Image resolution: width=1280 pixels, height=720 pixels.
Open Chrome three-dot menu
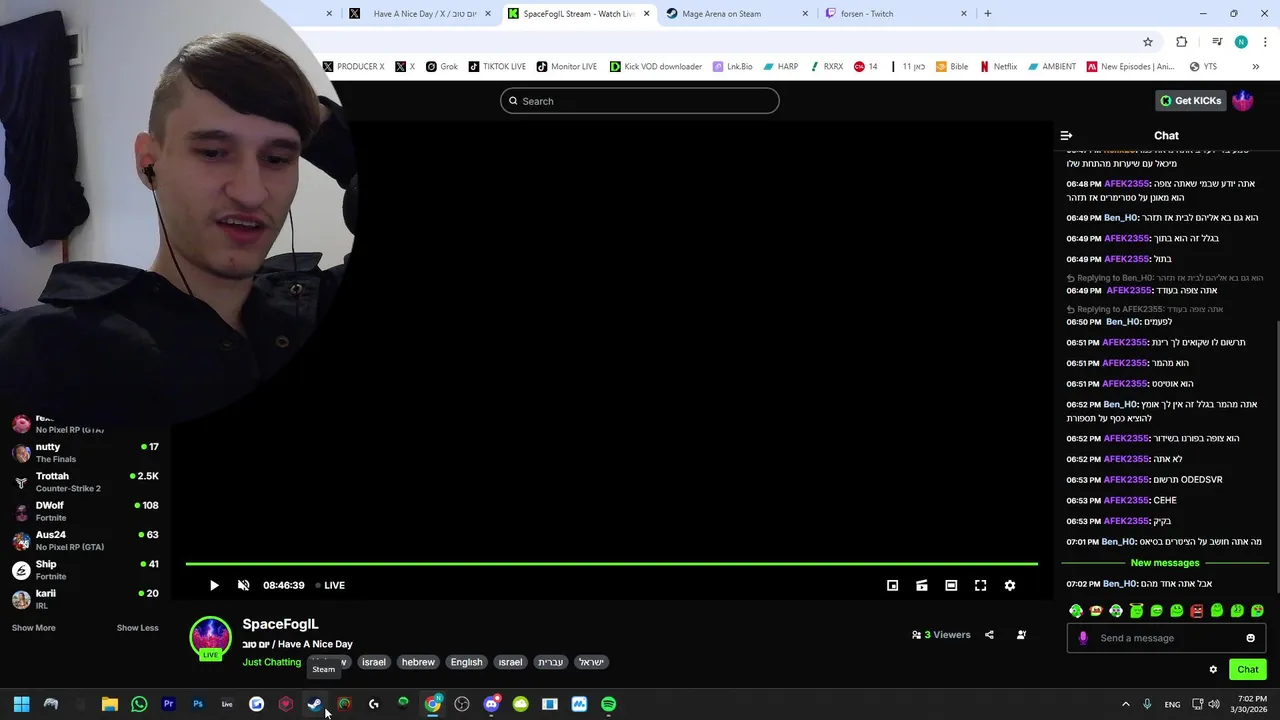coord(1265,42)
